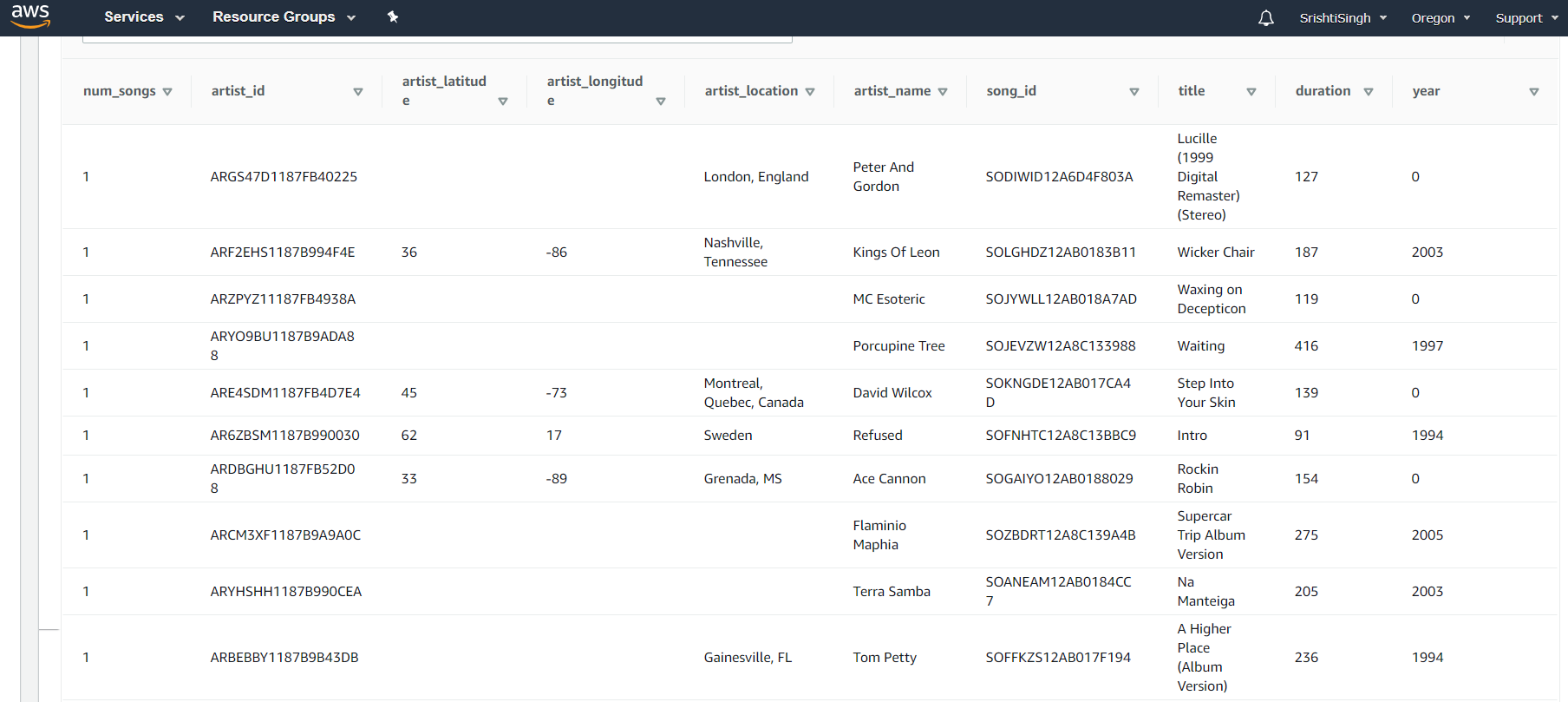Click the title header label

coord(1192,91)
